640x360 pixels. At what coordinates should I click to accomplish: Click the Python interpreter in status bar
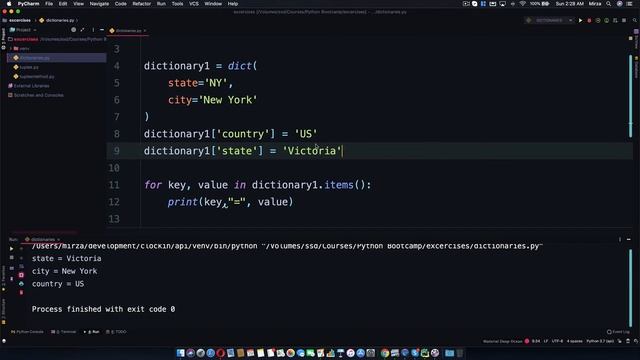click(x=600, y=341)
